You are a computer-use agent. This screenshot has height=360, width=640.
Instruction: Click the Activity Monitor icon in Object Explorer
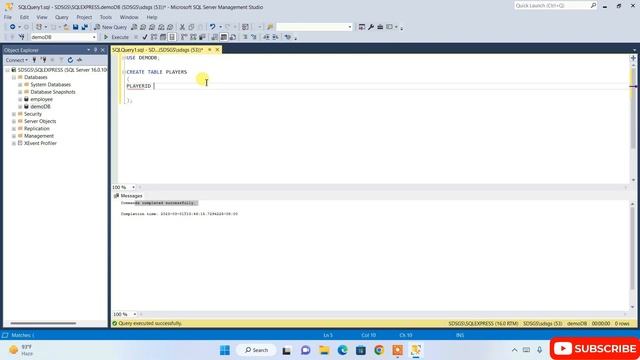point(80,60)
